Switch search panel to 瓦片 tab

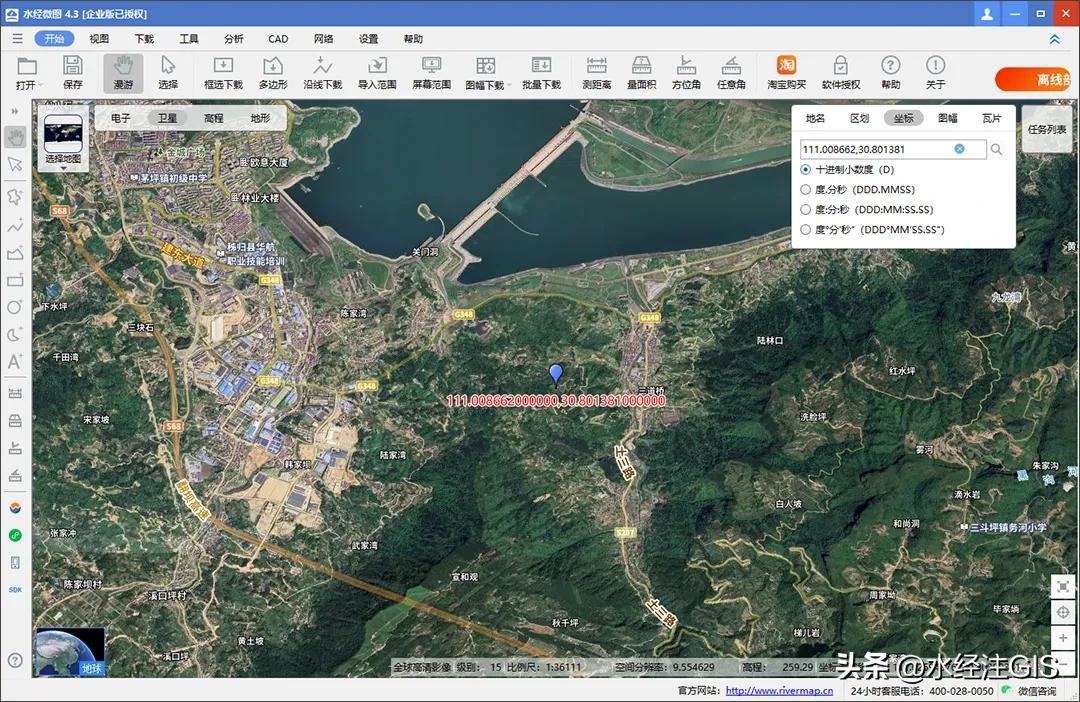(992, 118)
